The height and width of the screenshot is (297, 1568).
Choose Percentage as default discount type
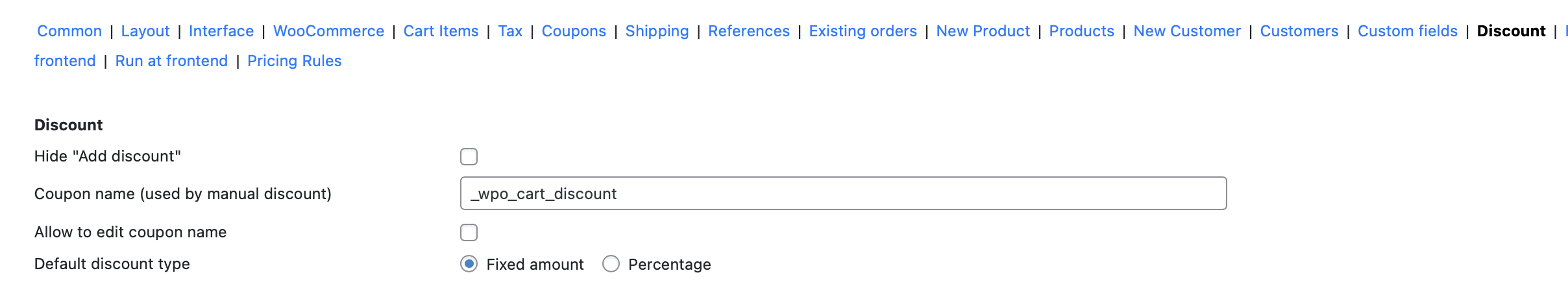coord(611,264)
